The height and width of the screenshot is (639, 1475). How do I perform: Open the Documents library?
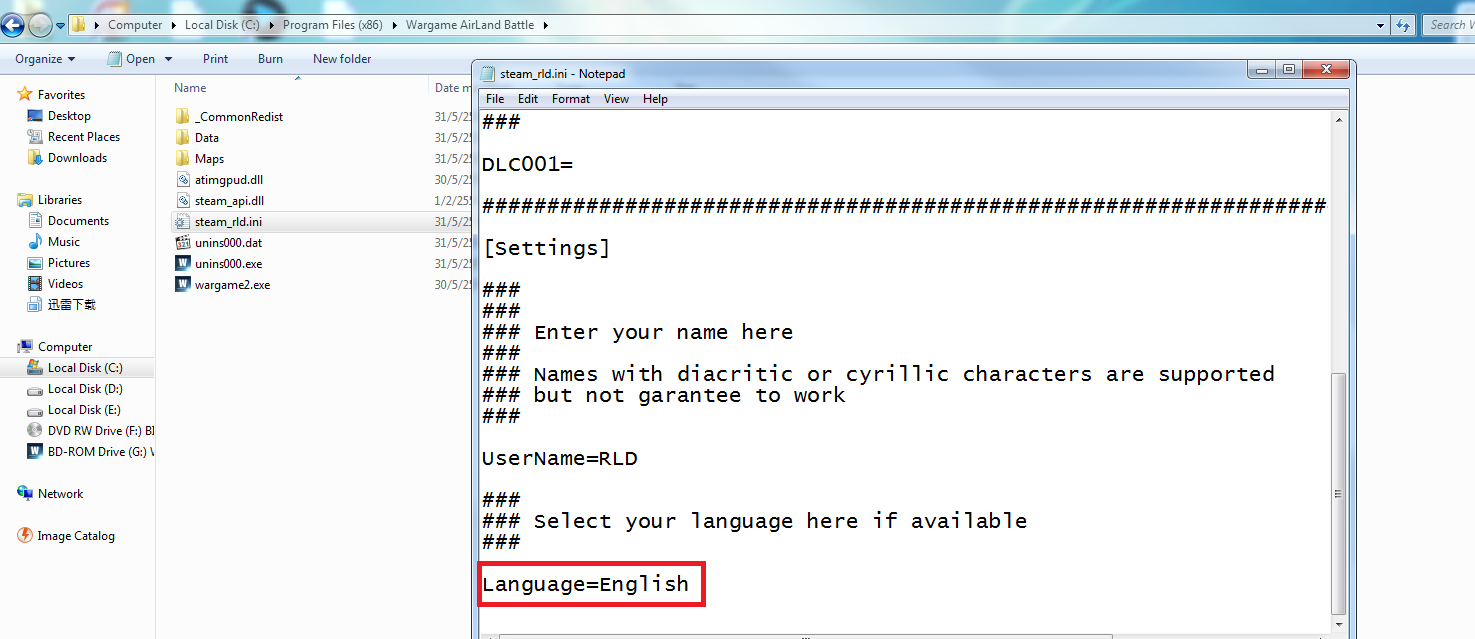[x=78, y=221]
